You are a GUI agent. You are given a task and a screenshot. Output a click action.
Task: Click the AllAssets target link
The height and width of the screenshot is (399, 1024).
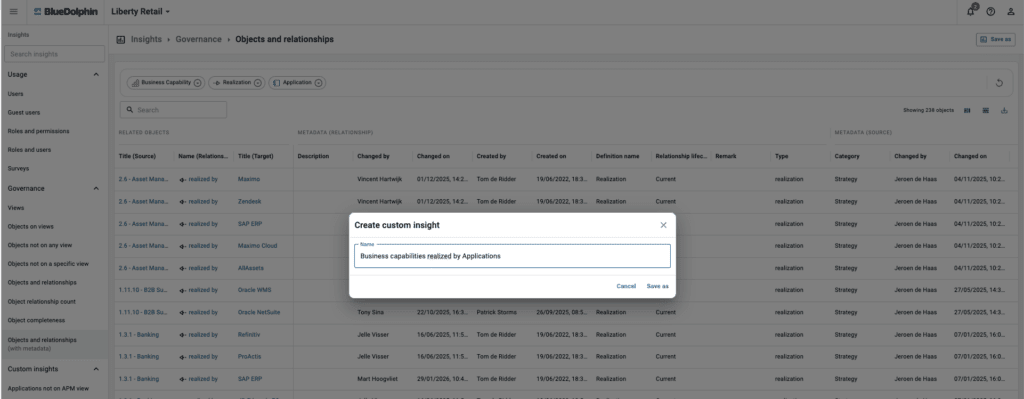point(251,268)
